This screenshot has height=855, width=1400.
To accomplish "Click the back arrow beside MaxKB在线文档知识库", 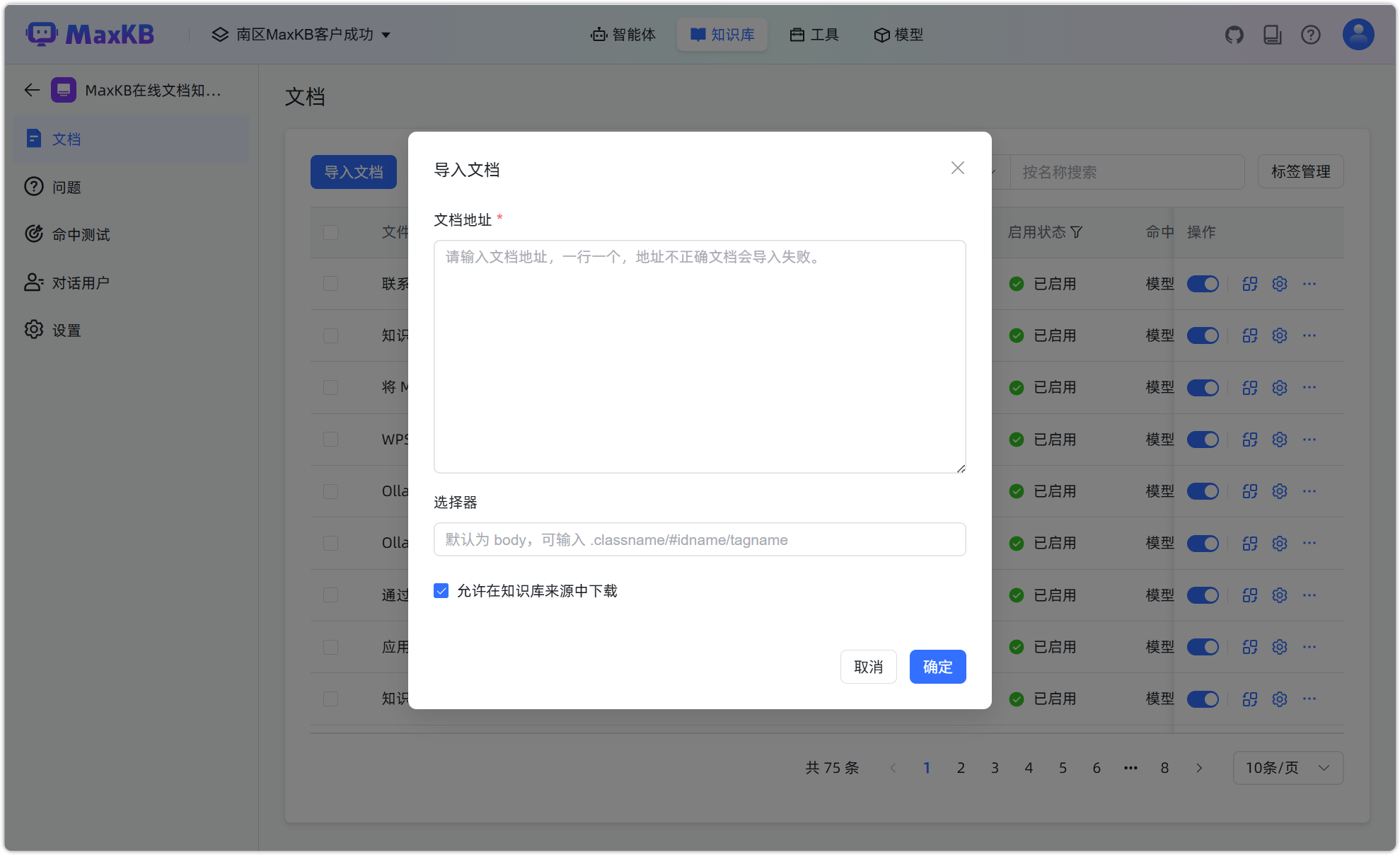I will tap(31, 90).
